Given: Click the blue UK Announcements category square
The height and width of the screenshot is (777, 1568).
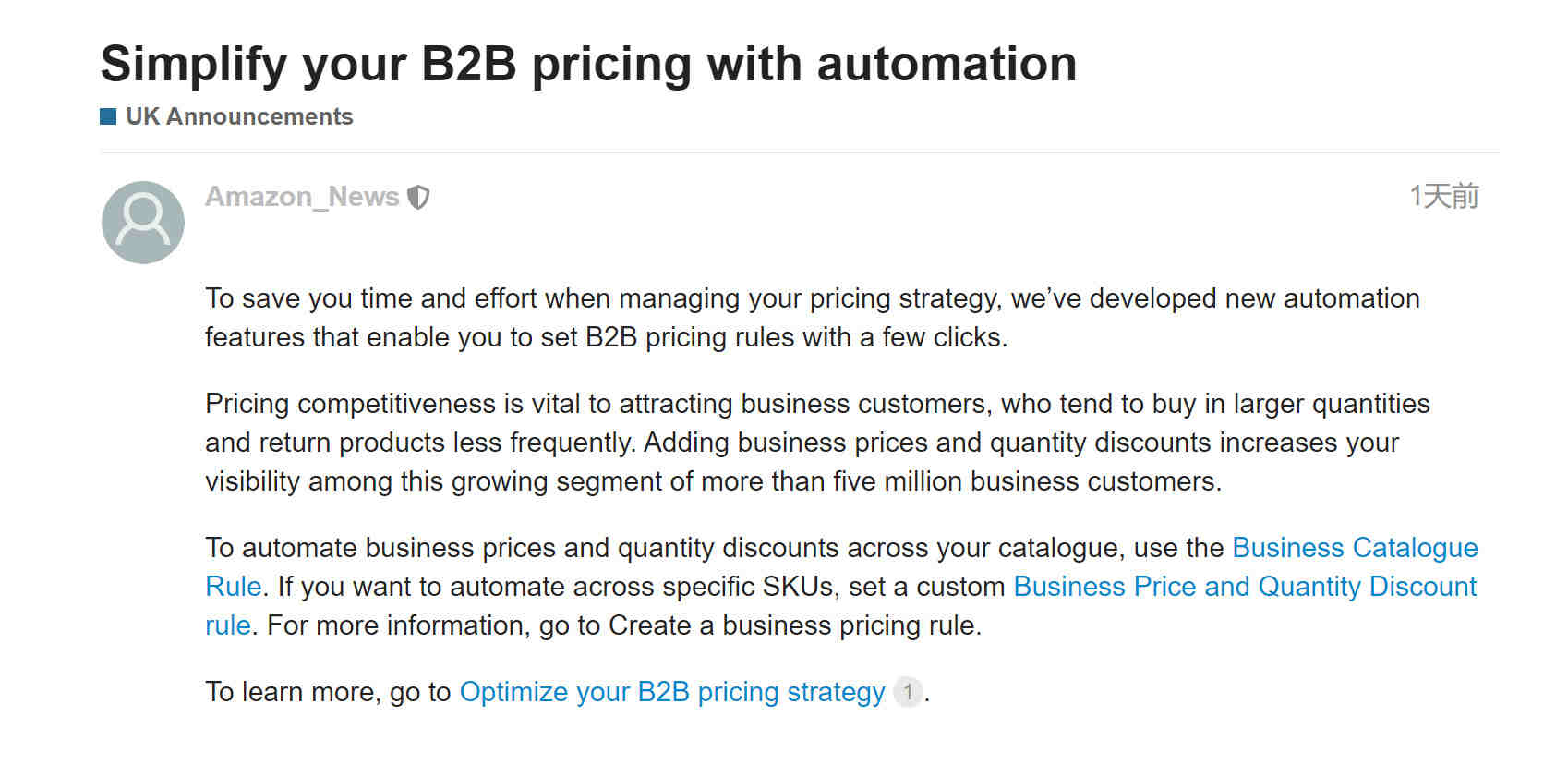Looking at the screenshot, I should coord(108,116).
